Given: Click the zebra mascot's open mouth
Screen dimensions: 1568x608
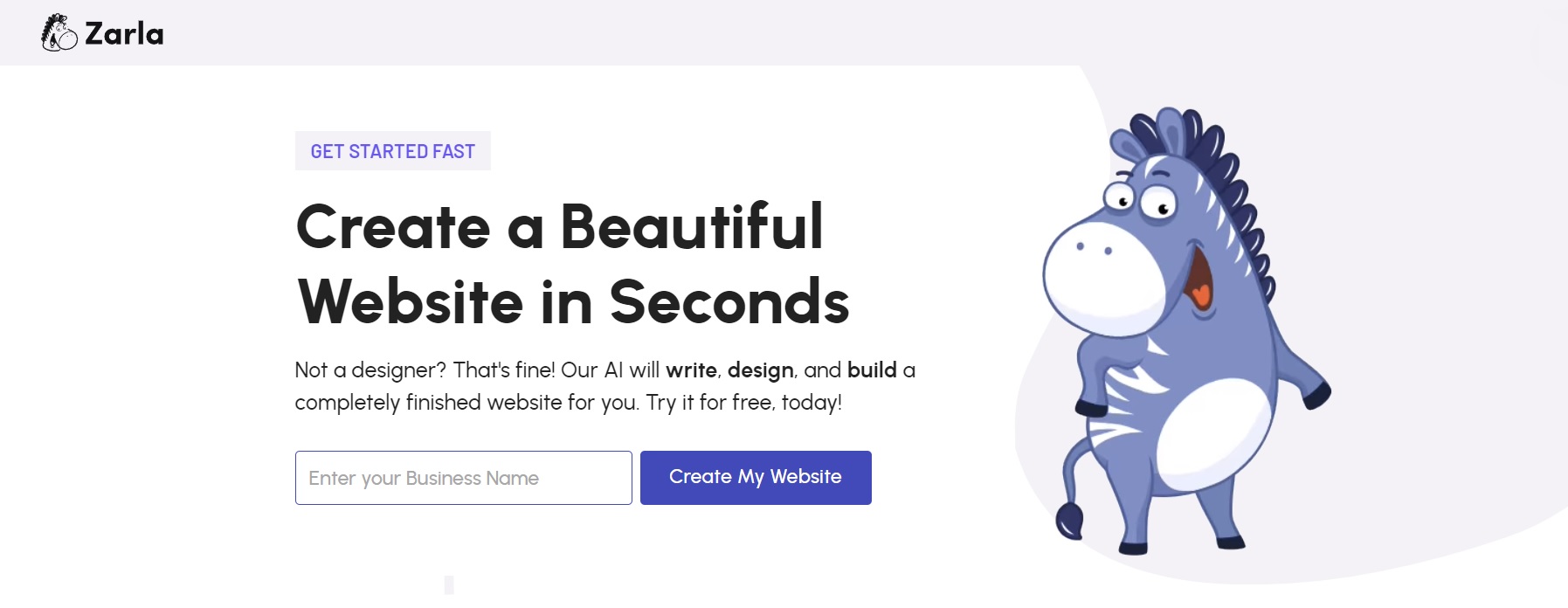Looking at the screenshot, I should click(x=1198, y=280).
